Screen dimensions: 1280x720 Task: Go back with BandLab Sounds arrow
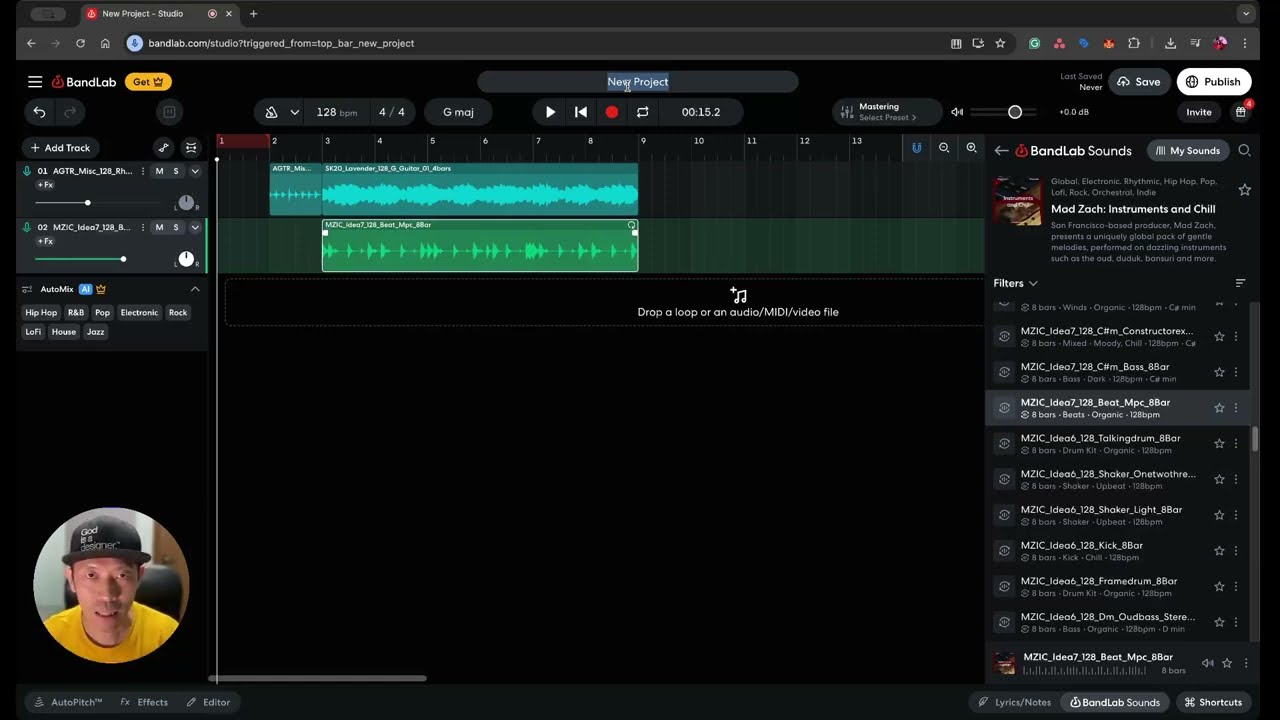pos(1001,151)
